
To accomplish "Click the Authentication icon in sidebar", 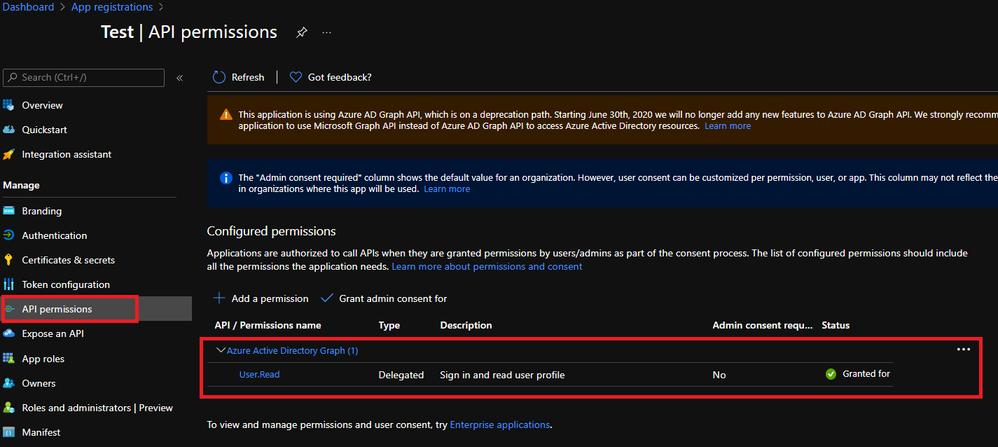I will coord(9,236).
